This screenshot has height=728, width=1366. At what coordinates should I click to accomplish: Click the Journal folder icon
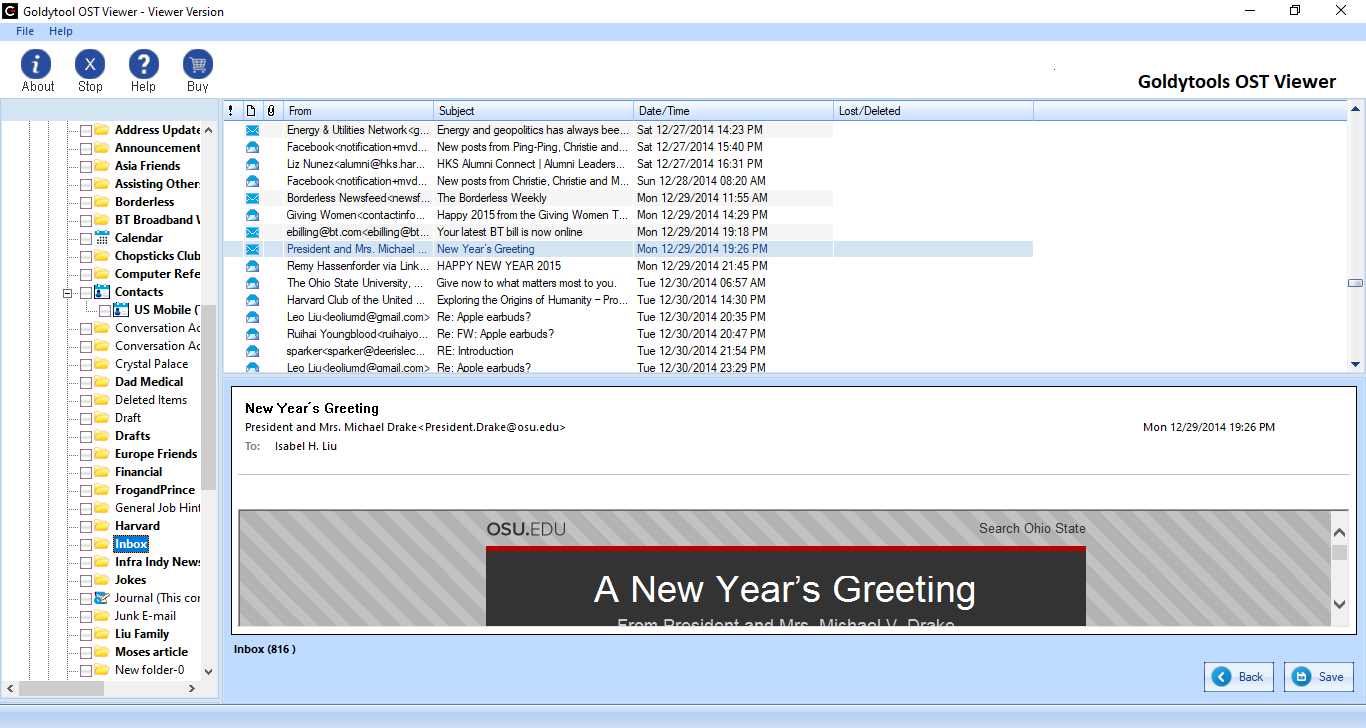click(x=102, y=598)
